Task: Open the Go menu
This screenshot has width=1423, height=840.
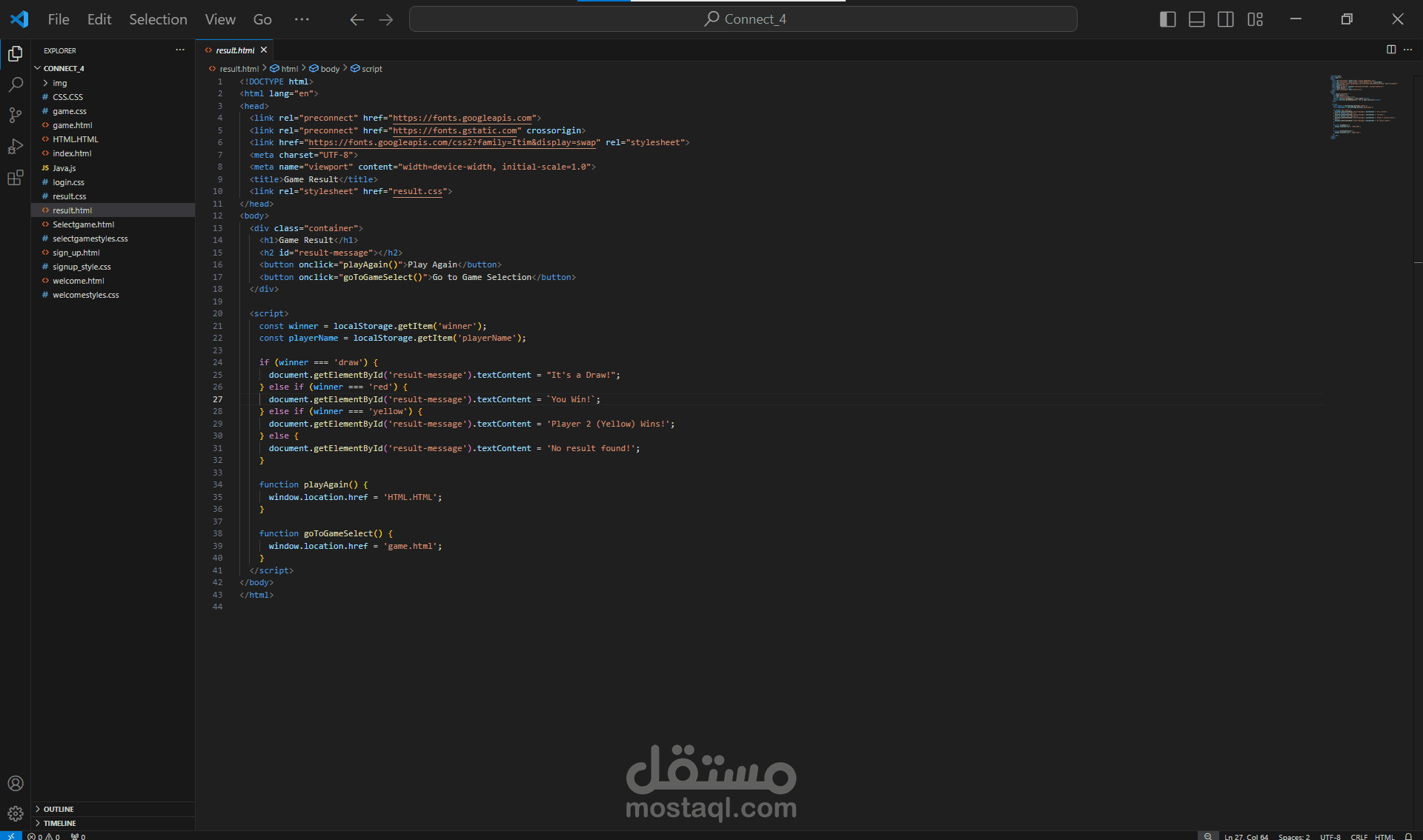Action: (x=262, y=19)
